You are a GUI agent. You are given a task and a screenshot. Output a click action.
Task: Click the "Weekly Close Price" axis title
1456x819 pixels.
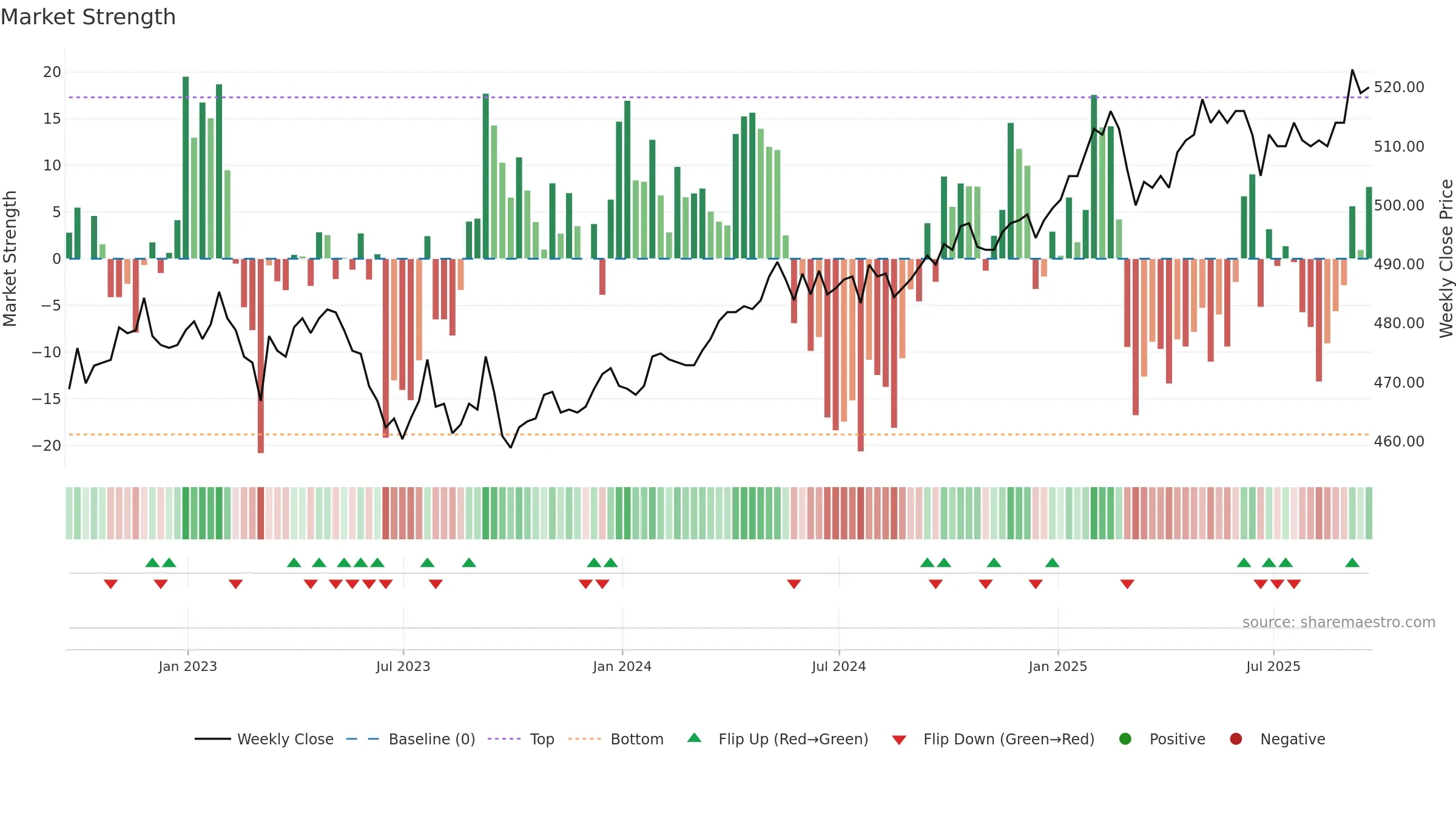1446,258
